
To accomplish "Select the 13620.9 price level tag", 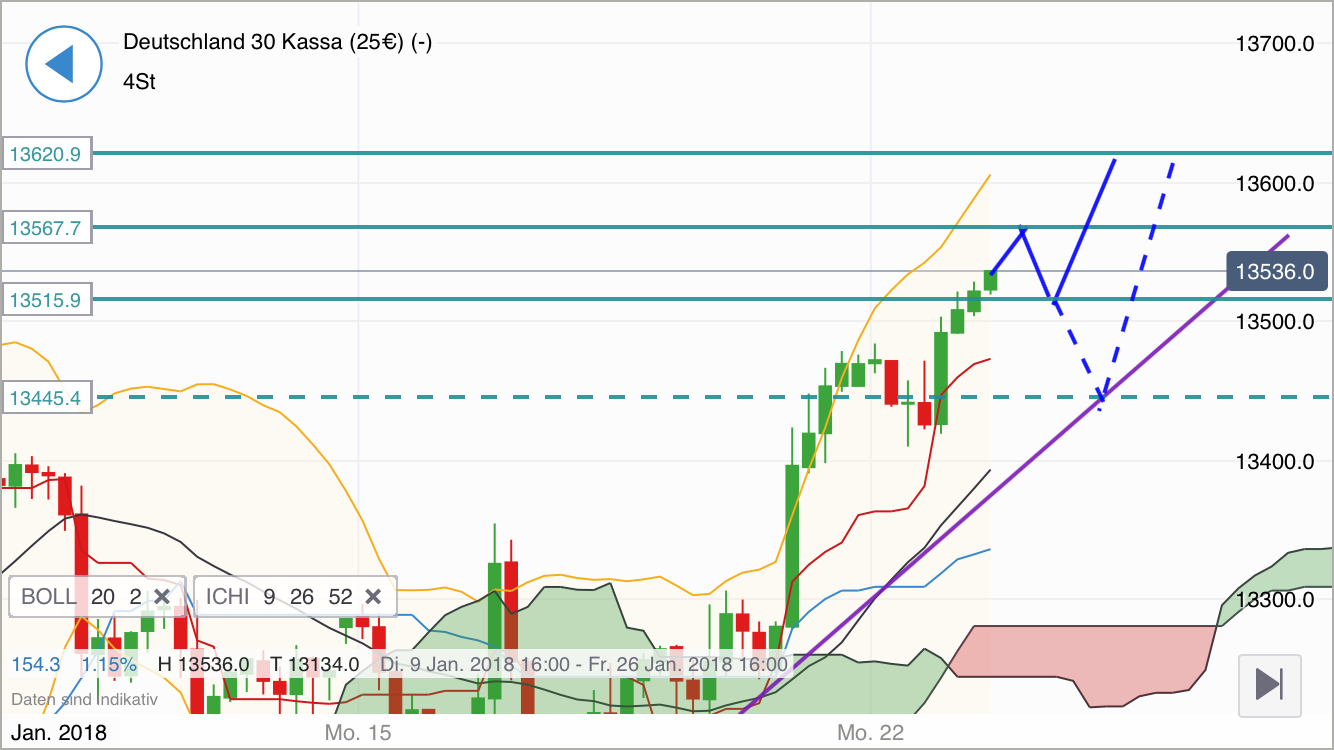I will point(45,153).
